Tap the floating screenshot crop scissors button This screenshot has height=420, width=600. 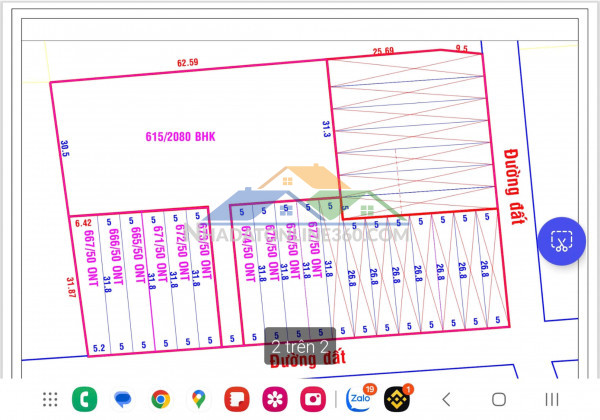tap(561, 241)
